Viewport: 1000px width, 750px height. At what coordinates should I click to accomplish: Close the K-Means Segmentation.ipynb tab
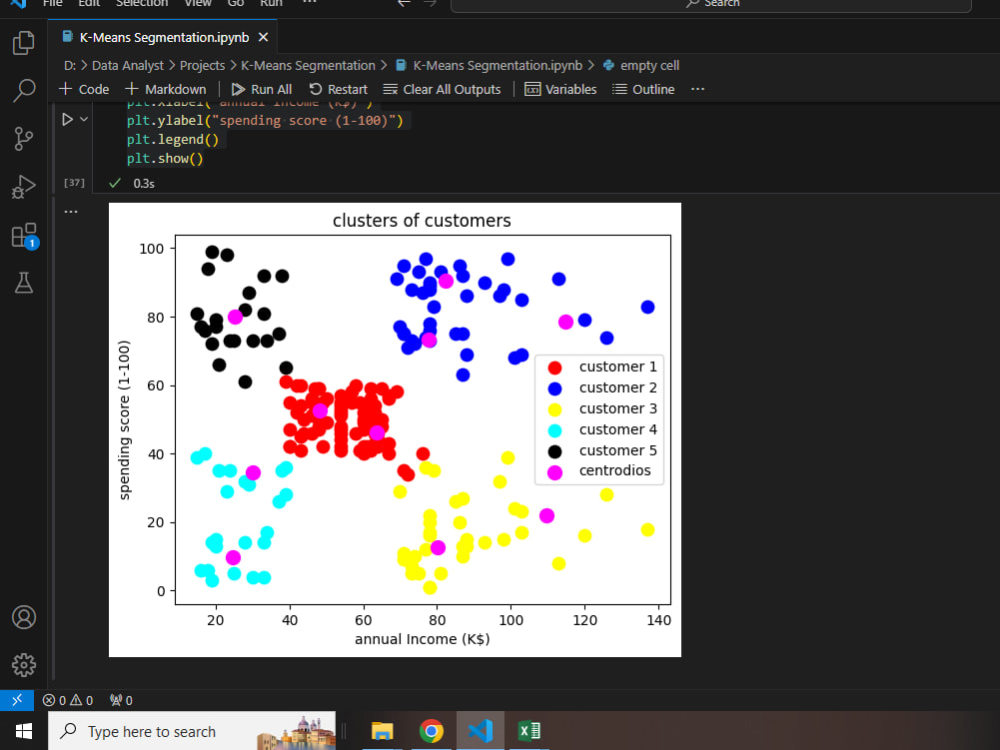[263, 38]
